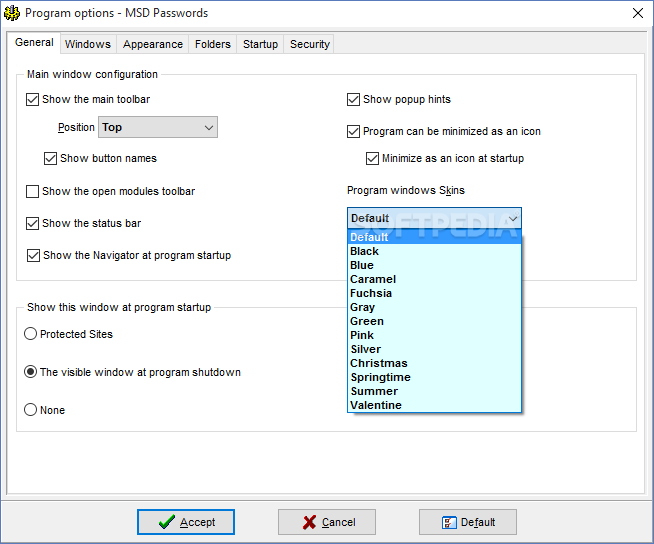Select the None radio option

click(30, 410)
